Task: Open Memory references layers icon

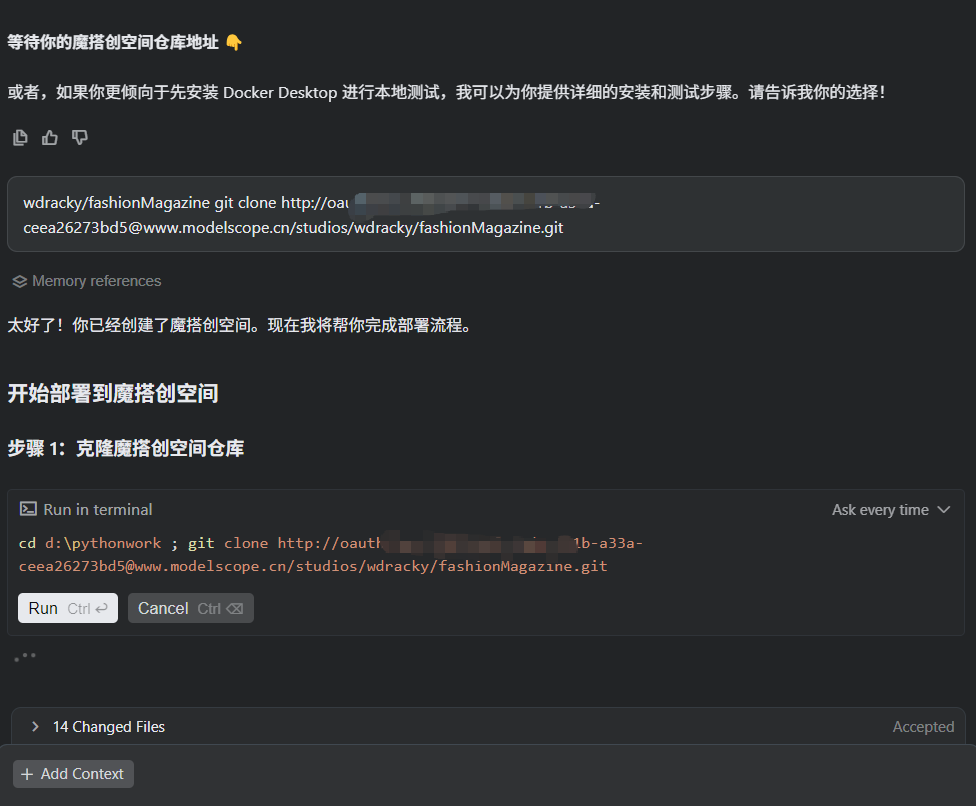Action: pyautogui.click(x=20, y=281)
